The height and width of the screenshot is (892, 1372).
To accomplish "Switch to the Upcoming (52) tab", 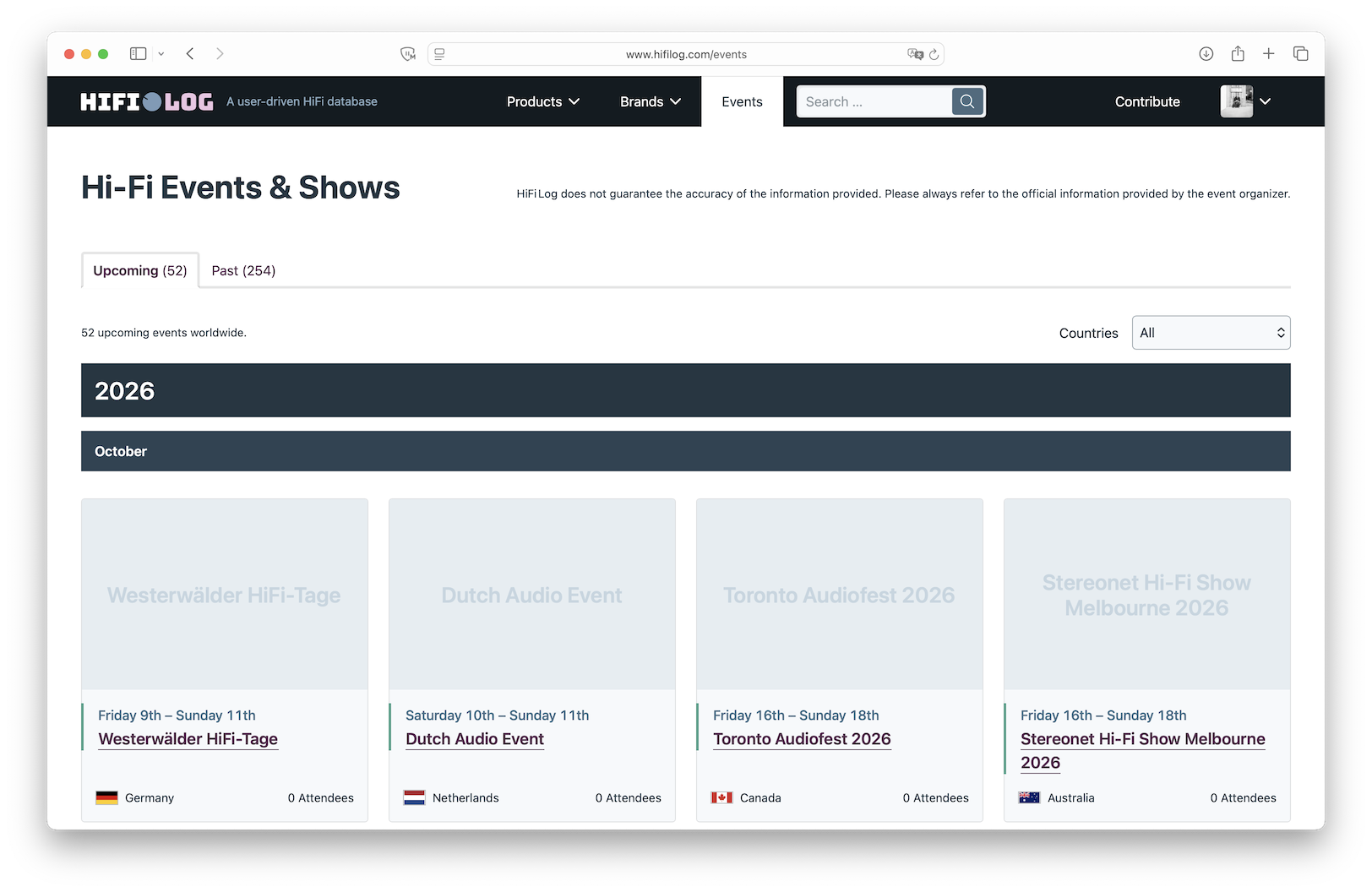I will (x=140, y=270).
